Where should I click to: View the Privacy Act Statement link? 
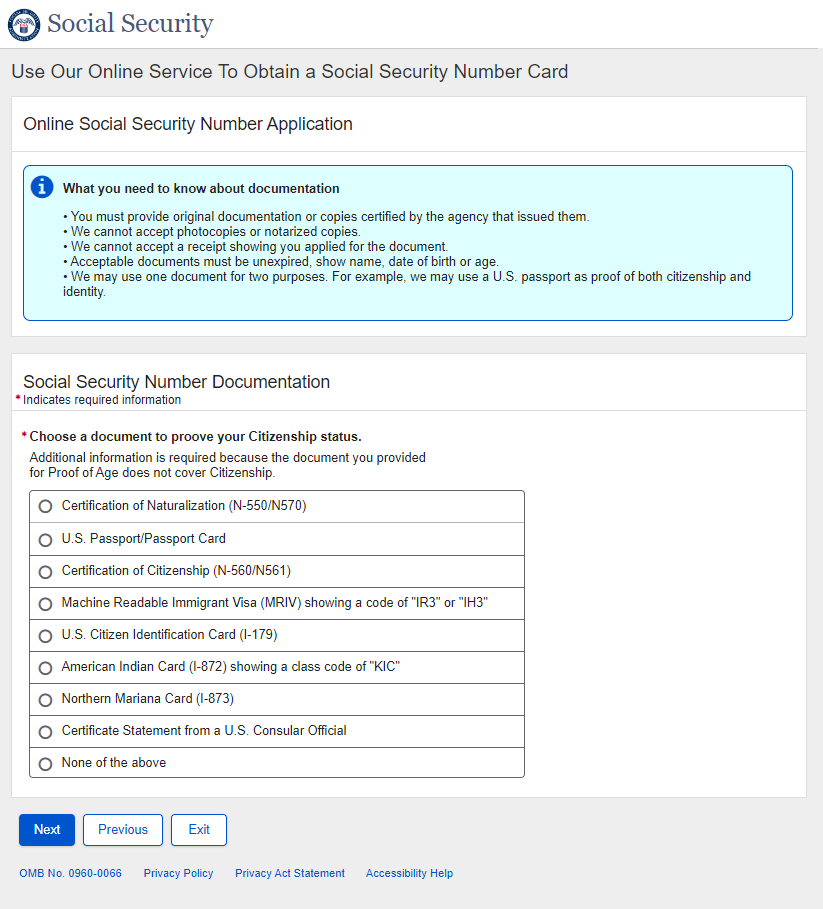pos(290,873)
